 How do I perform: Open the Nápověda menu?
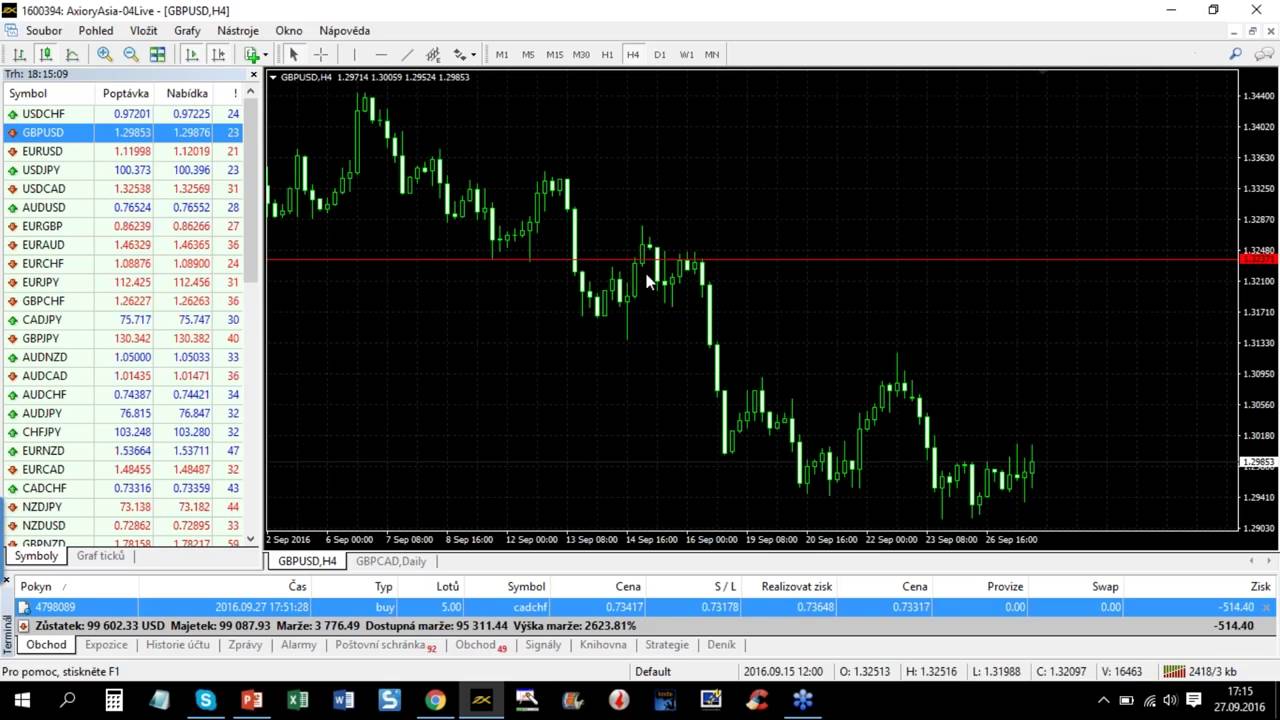(344, 31)
